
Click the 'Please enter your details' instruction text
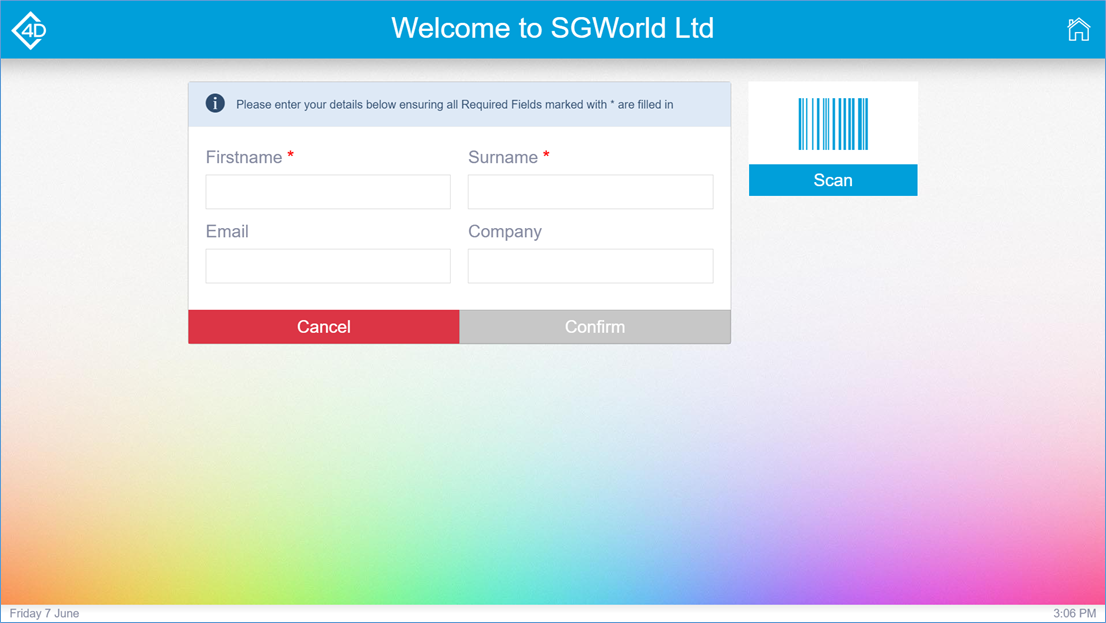454,104
